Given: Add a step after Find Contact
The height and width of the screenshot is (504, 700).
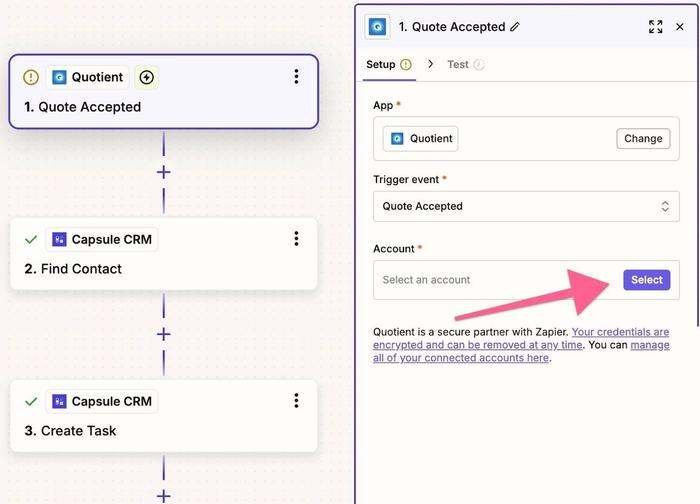Looking at the screenshot, I should [164, 334].
